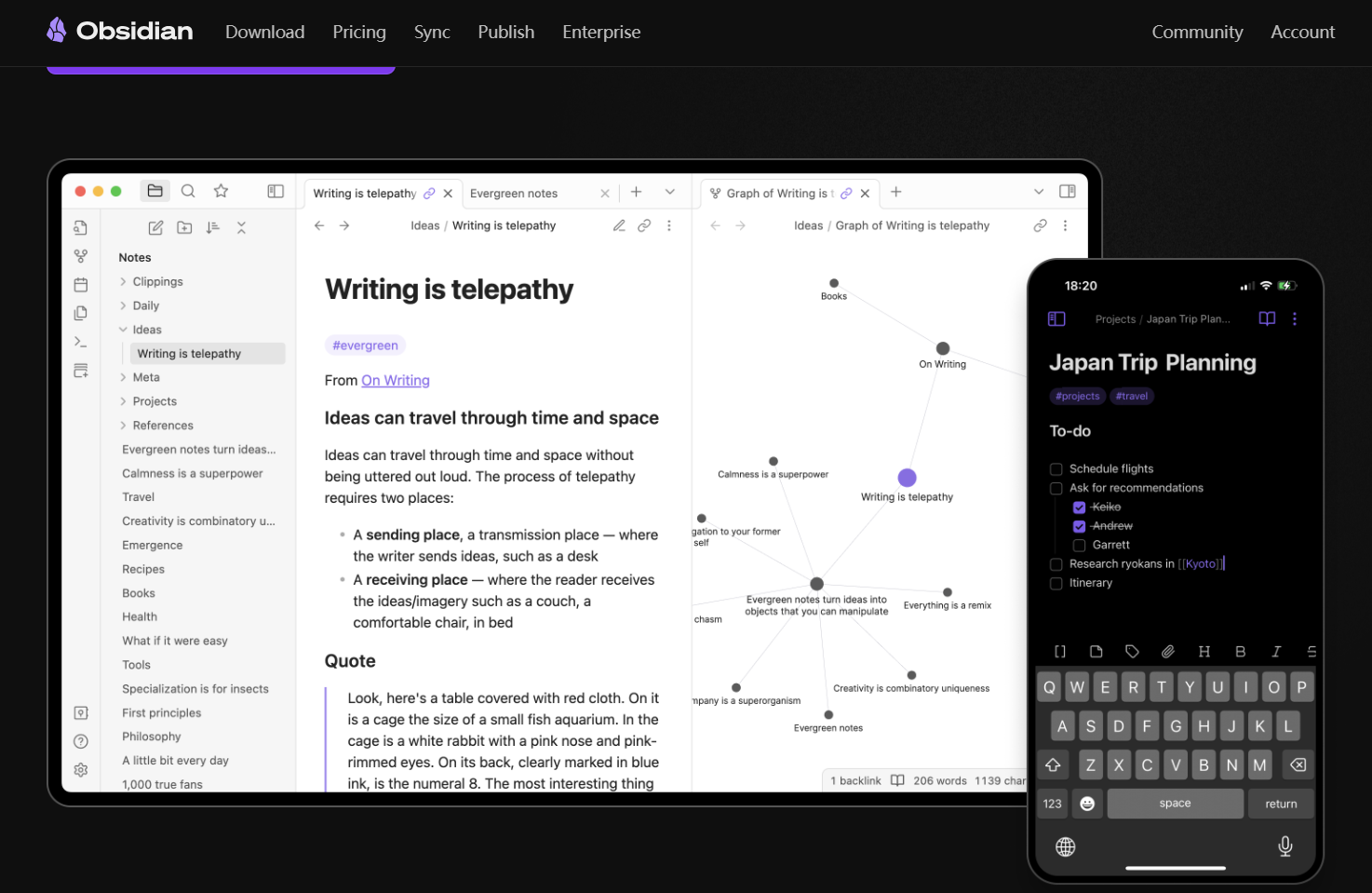Open the Pricing menu item
This screenshot has height=893, width=1372.
tap(359, 32)
